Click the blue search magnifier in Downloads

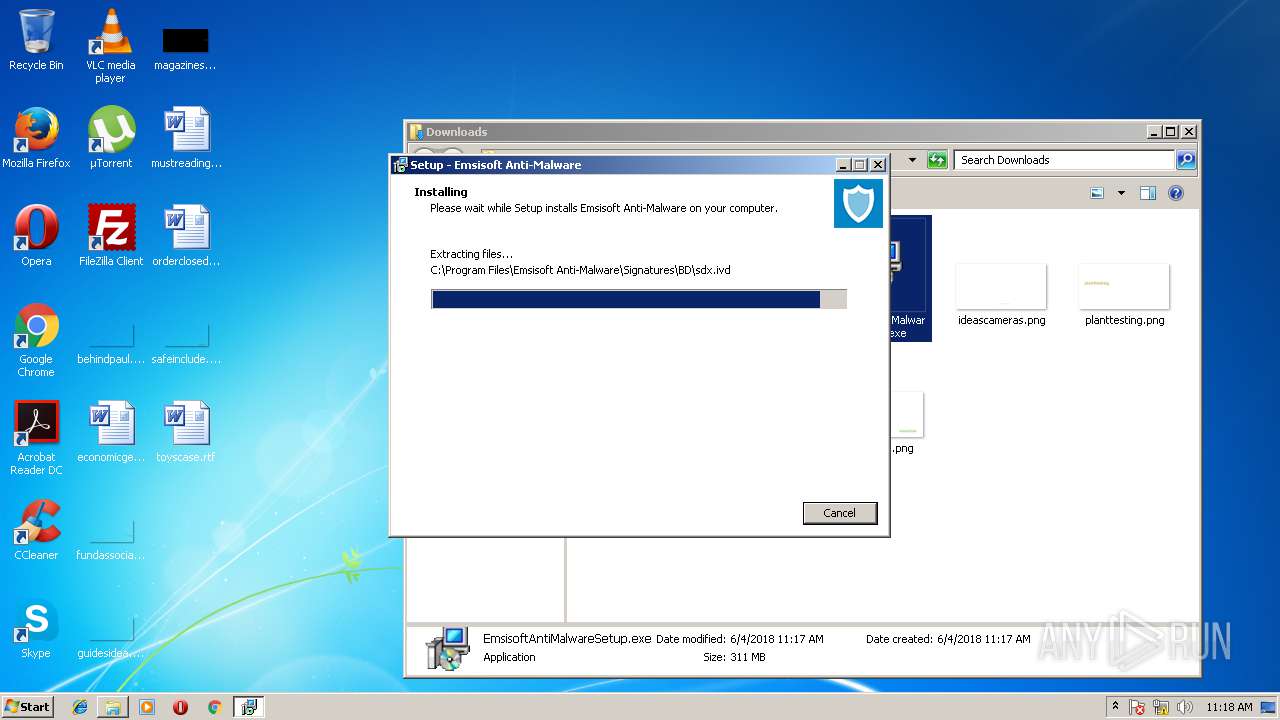(1186, 160)
